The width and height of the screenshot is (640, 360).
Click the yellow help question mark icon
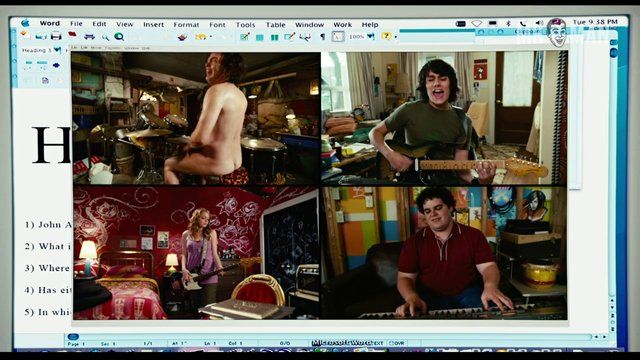click(386, 36)
